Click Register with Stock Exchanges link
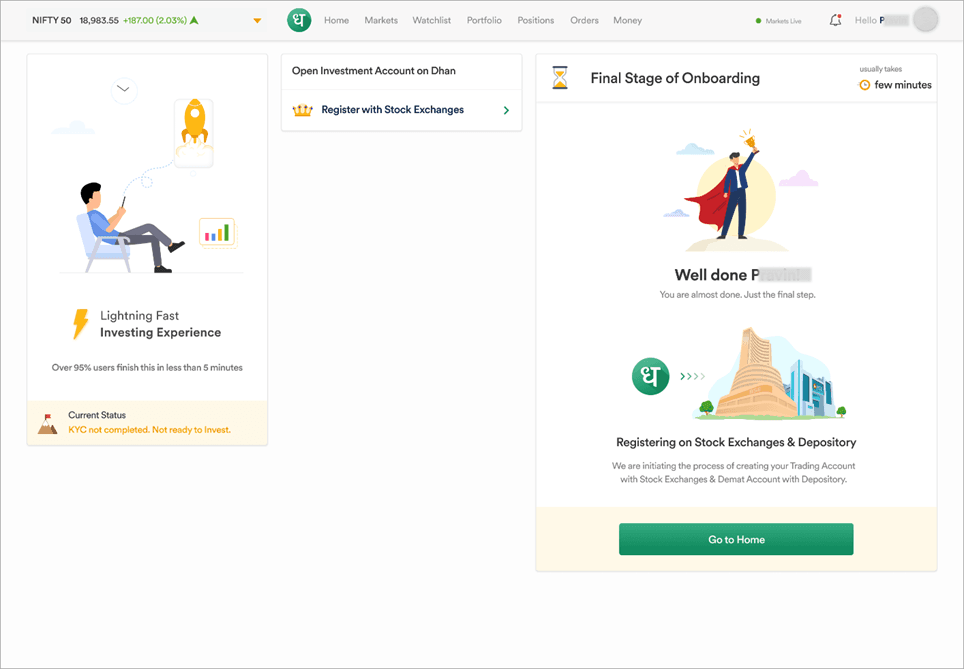The height and width of the screenshot is (669, 964). point(392,110)
